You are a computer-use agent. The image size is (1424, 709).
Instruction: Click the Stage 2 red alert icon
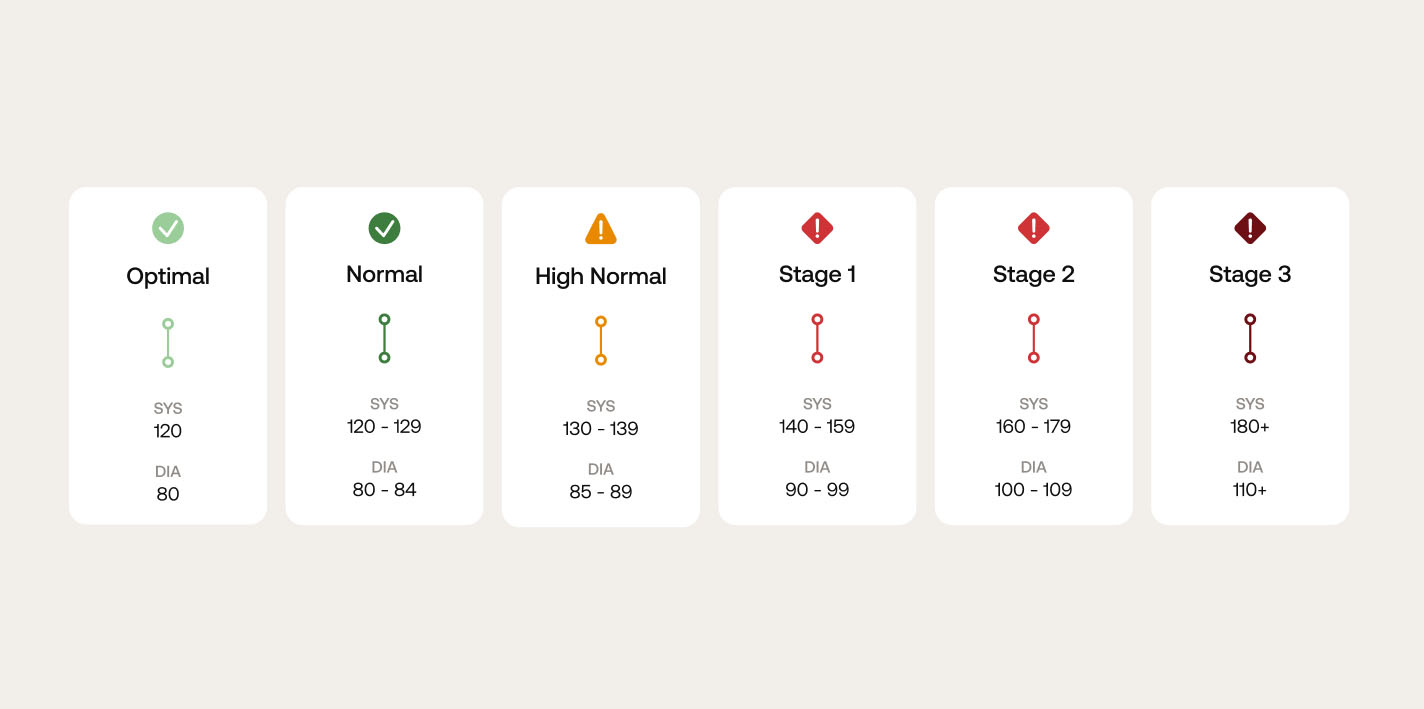click(x=1033, y=228)
